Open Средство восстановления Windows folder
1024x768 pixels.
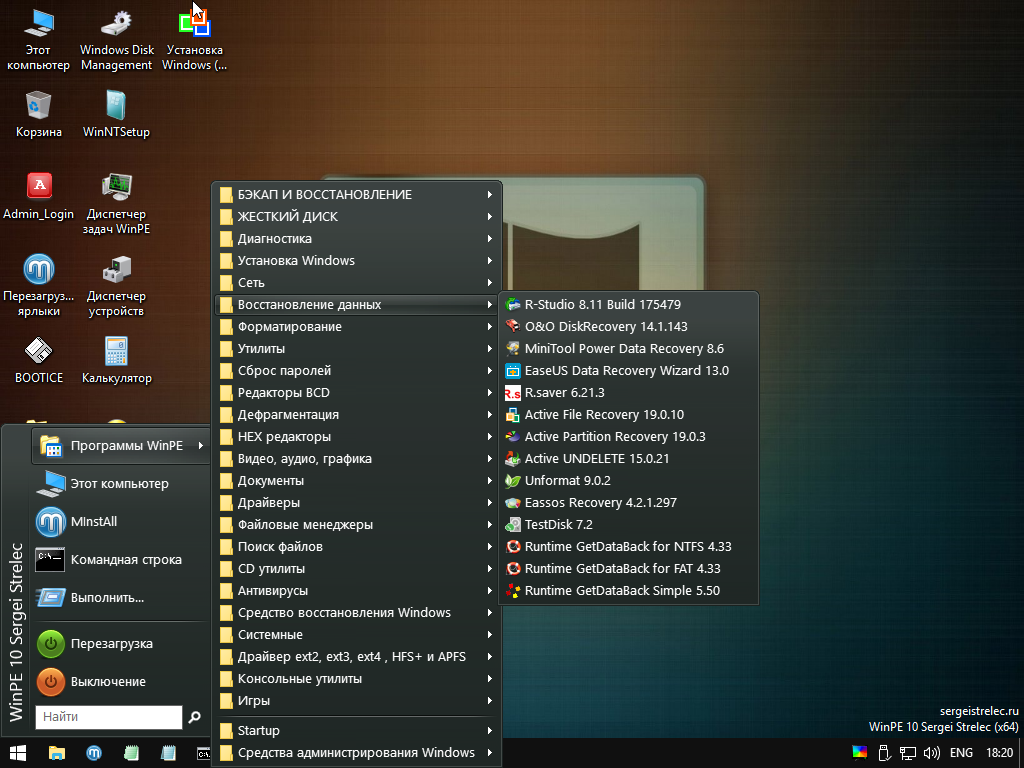(357, 613)
